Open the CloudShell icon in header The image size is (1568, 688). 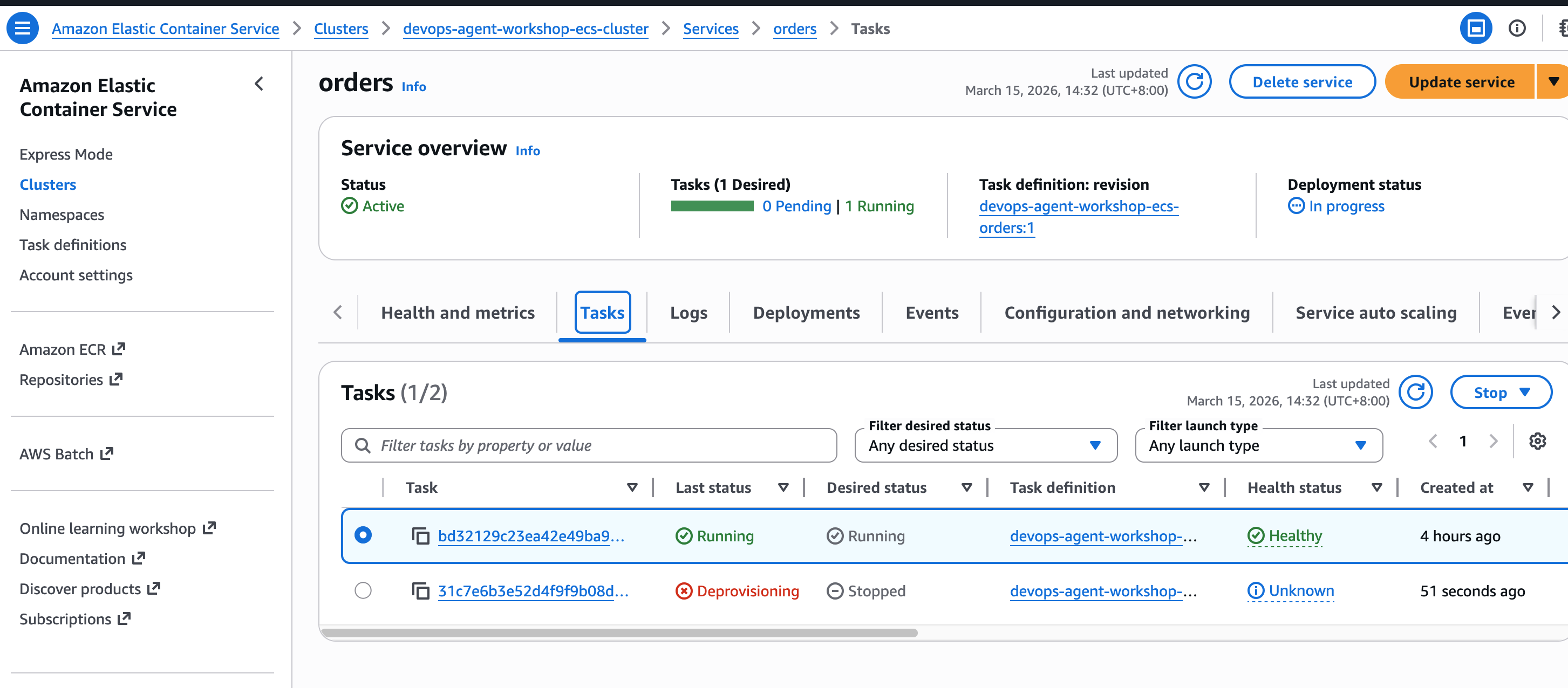tap(1476, 28)
